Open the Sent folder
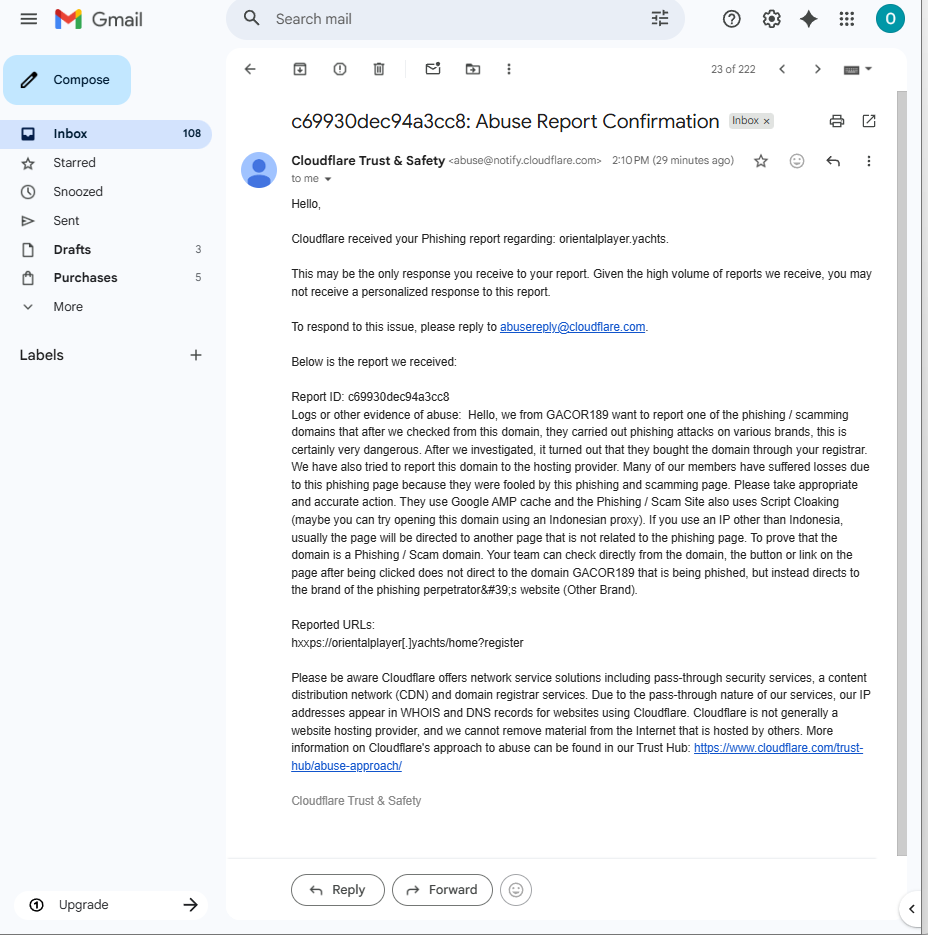Image resolution: width=928 pixels, height=935 pixels. [x=106, y=221]
